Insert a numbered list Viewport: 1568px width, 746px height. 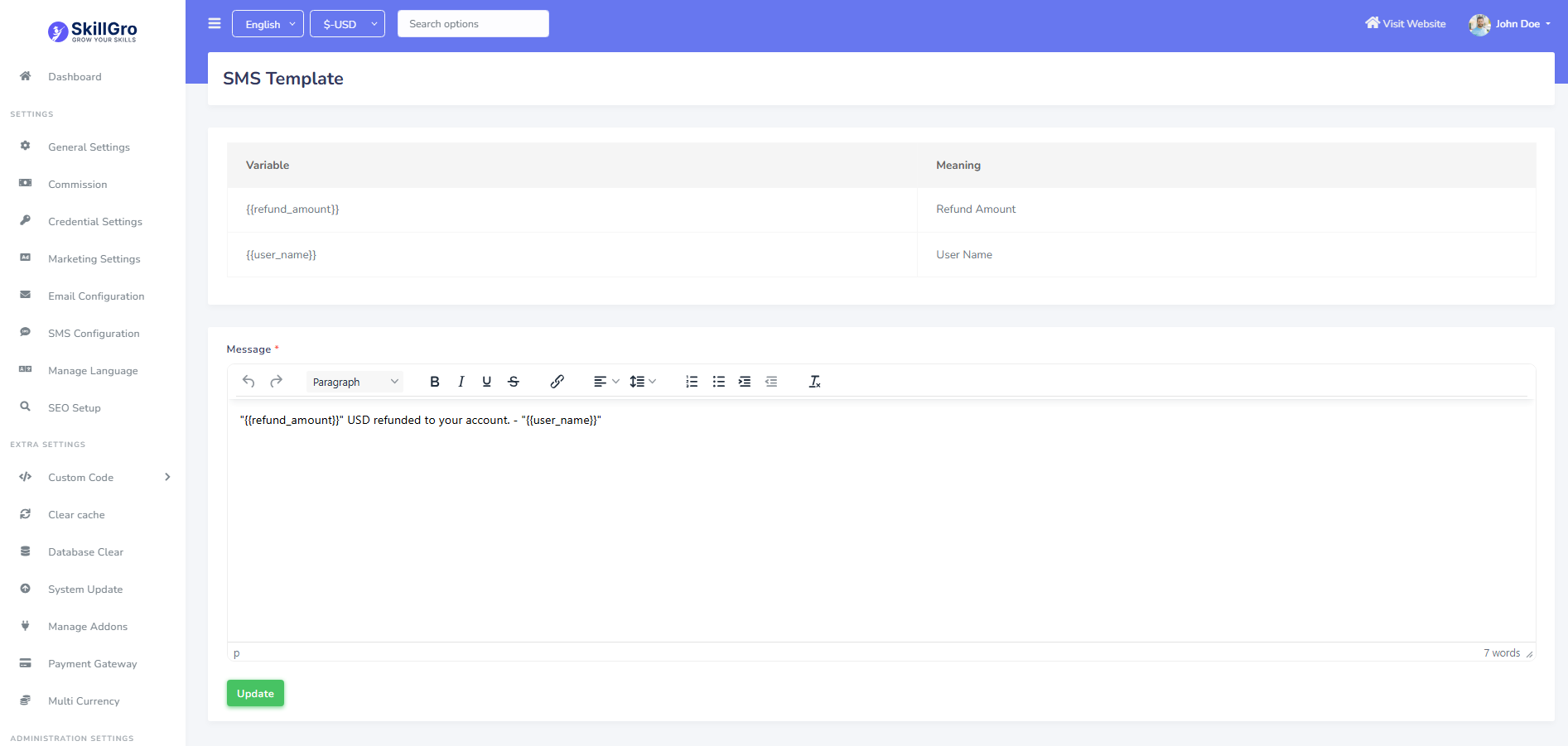(692, 382)
